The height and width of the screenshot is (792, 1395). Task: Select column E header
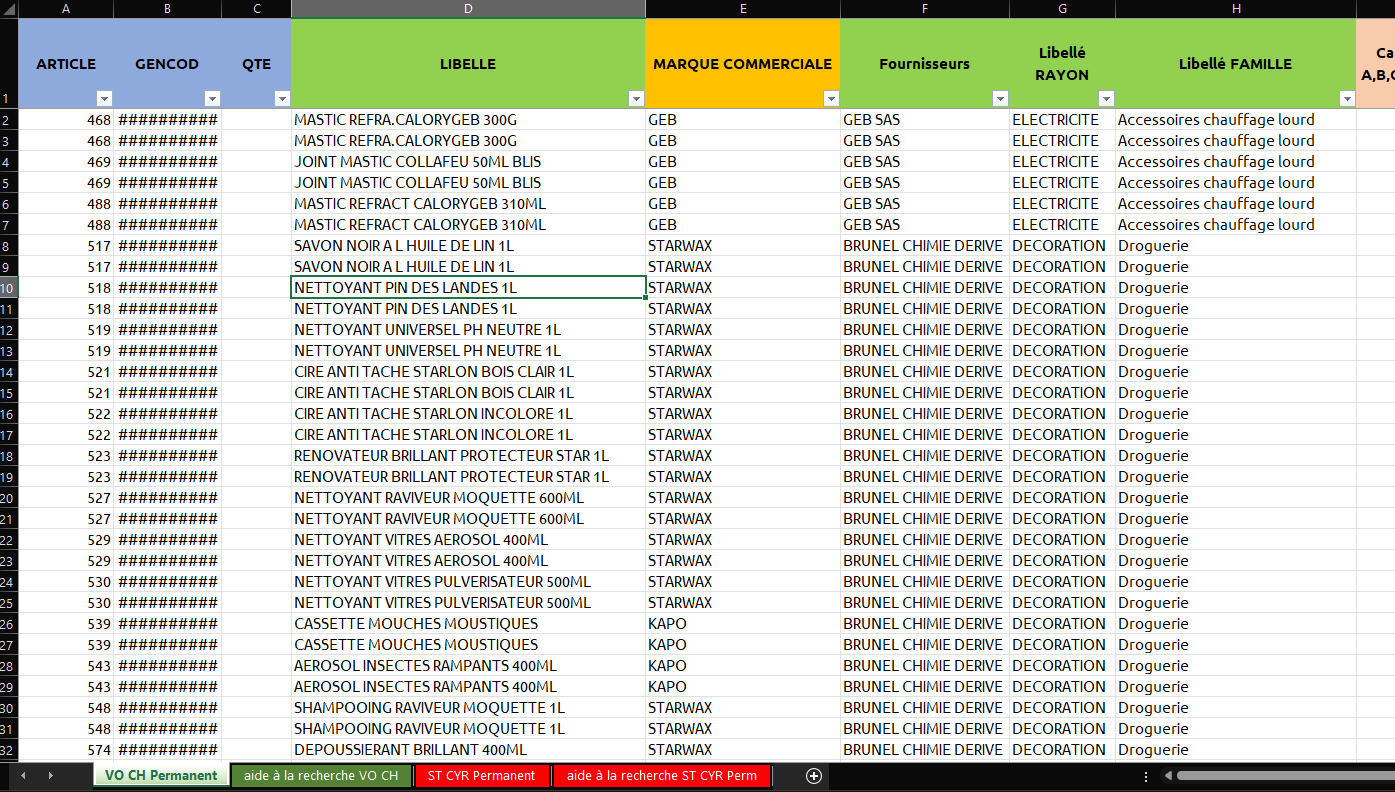[x=743, y=9]
